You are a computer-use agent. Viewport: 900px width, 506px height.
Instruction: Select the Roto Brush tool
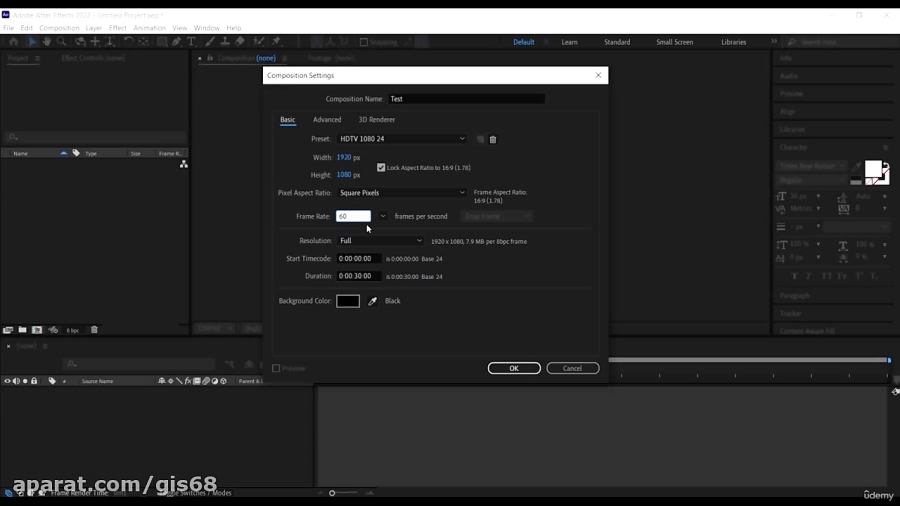tap(259, 41)
